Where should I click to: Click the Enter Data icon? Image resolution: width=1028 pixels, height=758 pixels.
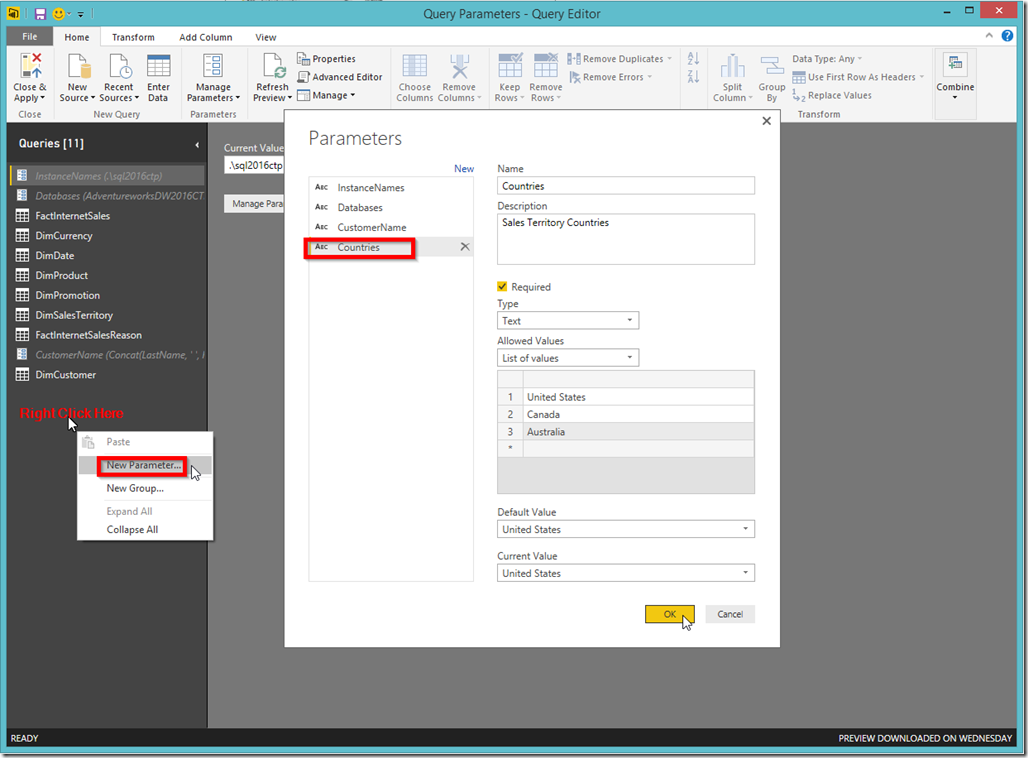[x=158, y=66]
